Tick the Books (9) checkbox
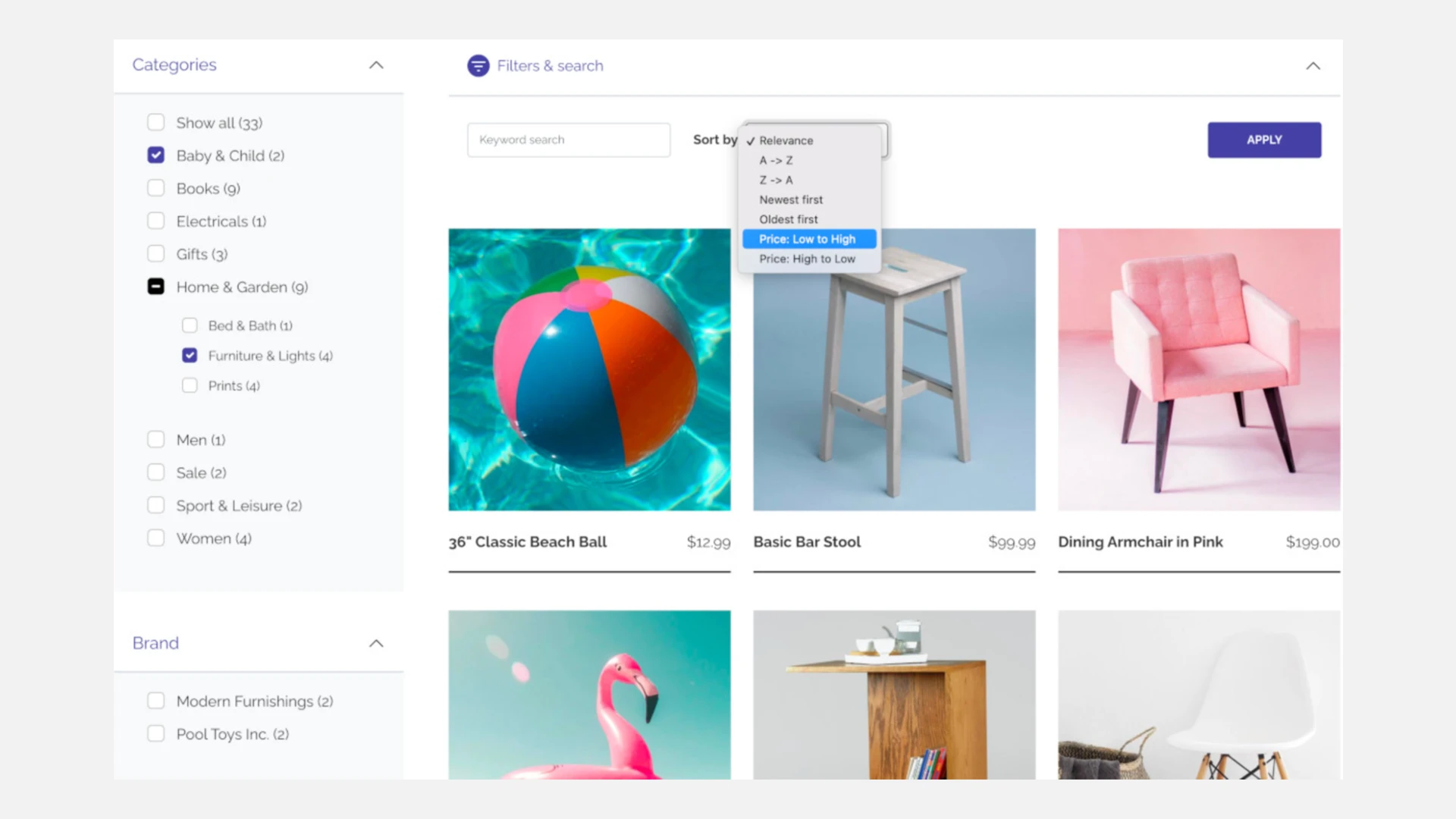Viewport: 1456px width, 819px height. [155, 188]
